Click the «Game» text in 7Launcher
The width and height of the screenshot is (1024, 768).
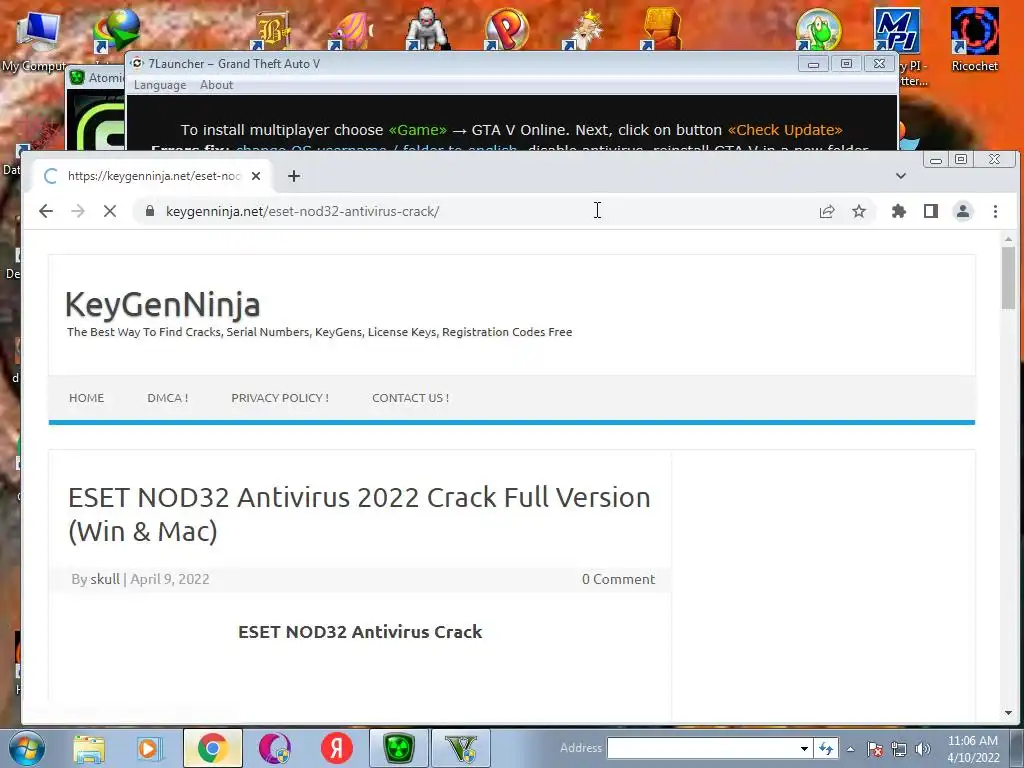(417, 130)
